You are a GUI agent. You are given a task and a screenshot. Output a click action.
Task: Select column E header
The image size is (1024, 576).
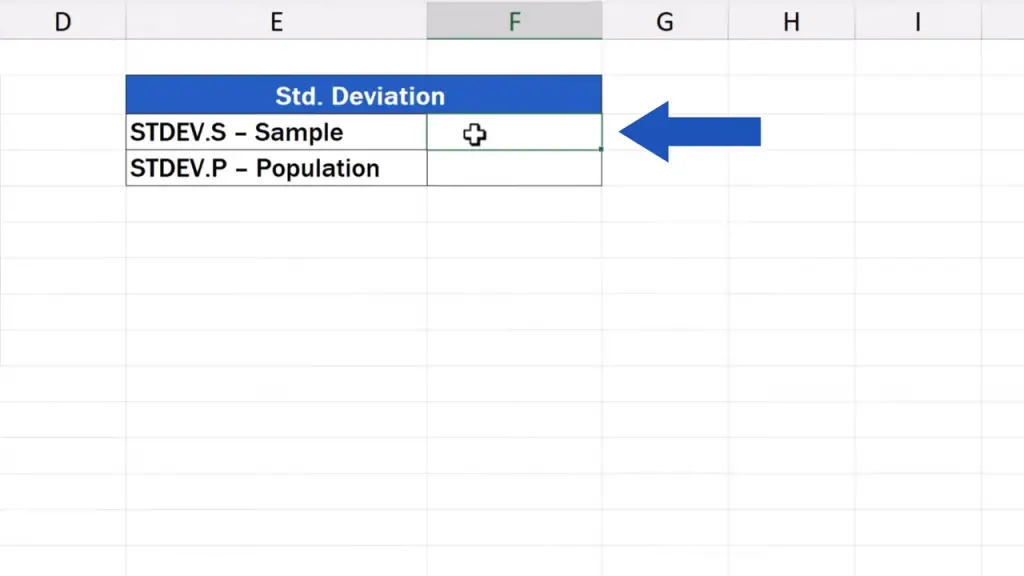pos(276,21)
